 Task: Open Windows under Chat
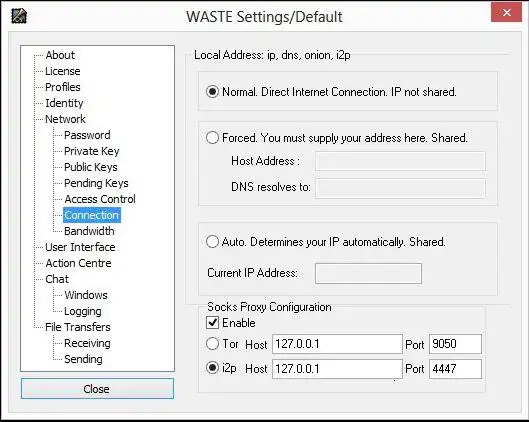tap(86, 295)
